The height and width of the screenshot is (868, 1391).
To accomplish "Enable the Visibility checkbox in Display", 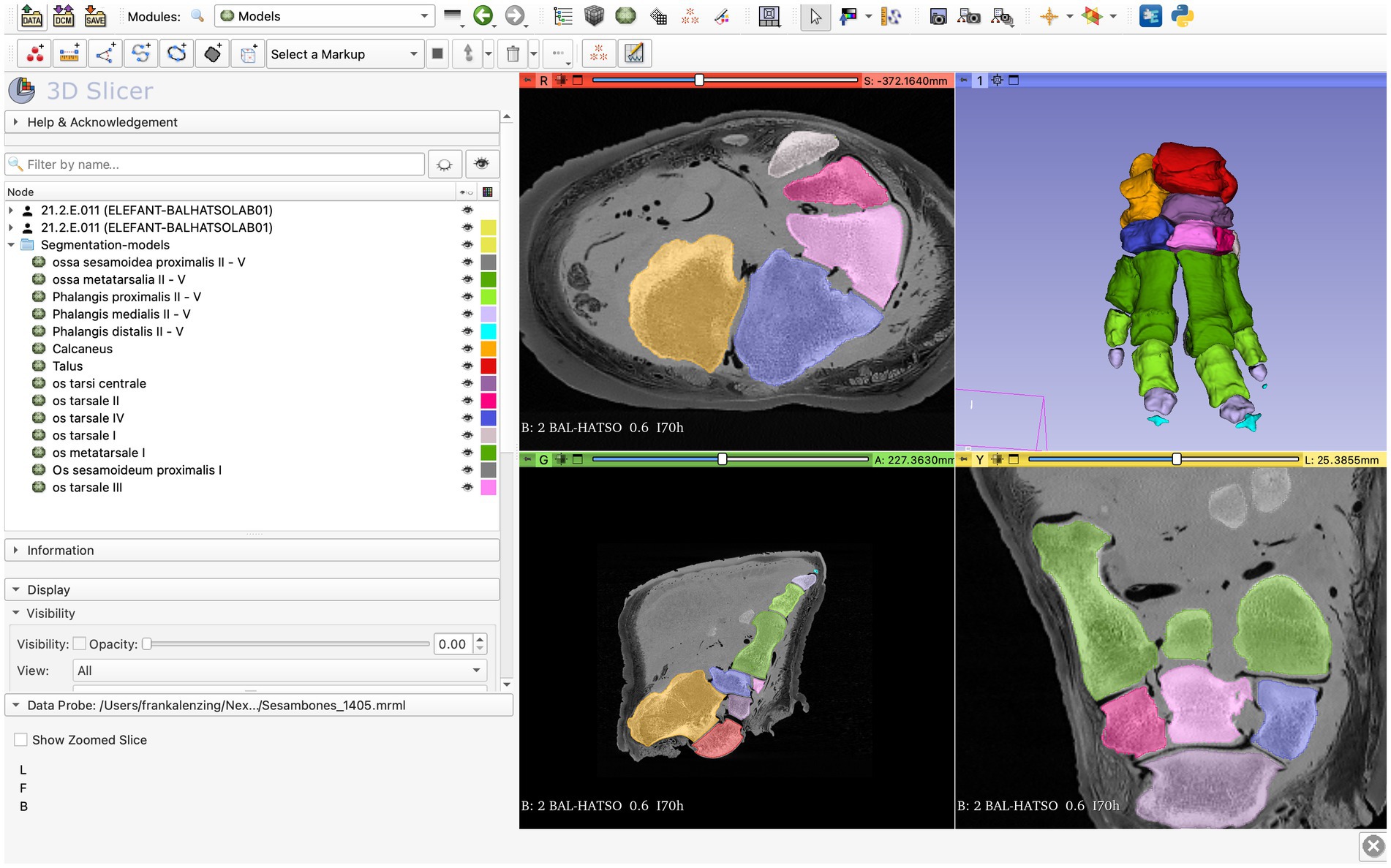I will (80, 644).
